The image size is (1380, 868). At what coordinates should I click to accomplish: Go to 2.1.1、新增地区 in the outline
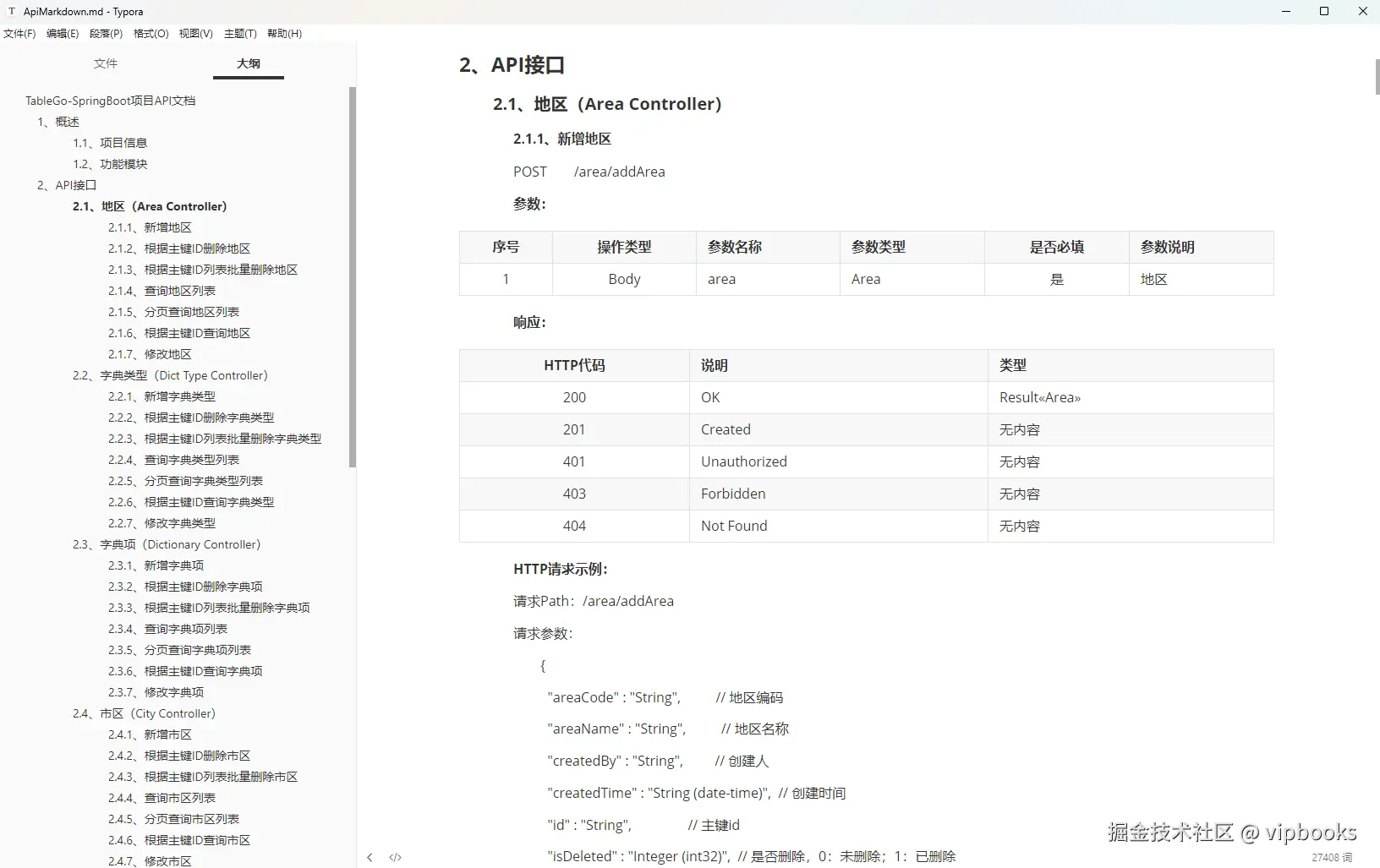(150, 227)
